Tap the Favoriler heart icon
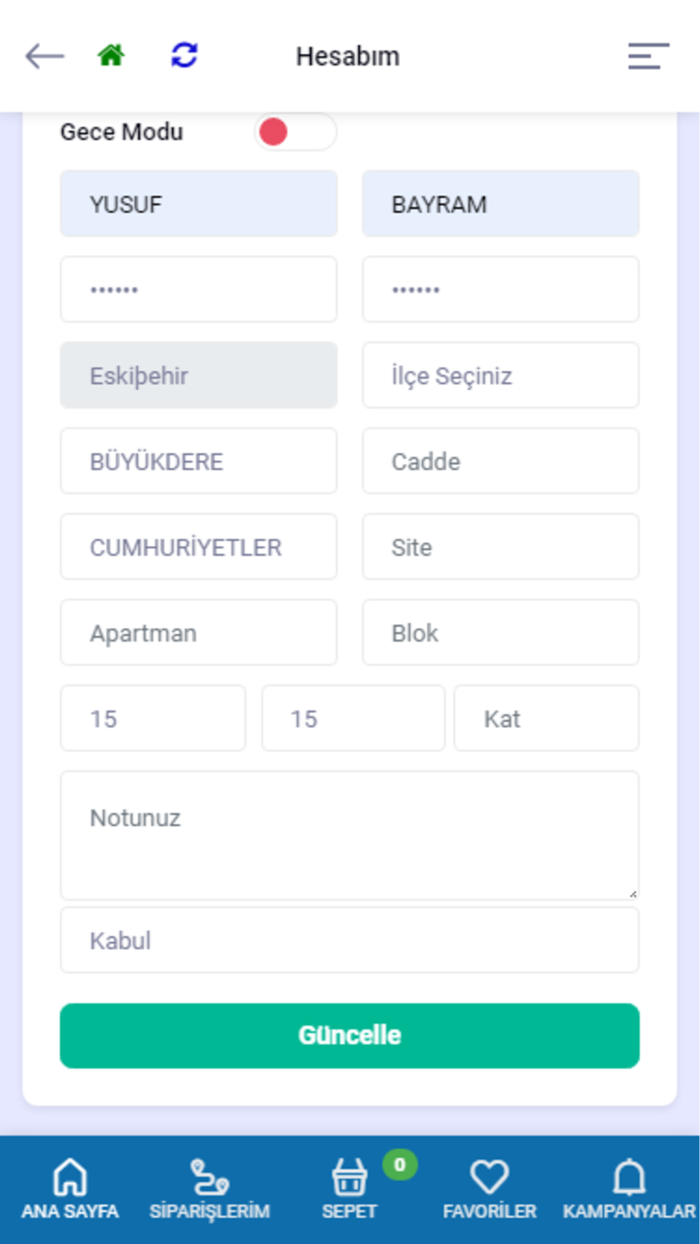This screenshot has height=1244, width=700. (x=489, y=1180)
